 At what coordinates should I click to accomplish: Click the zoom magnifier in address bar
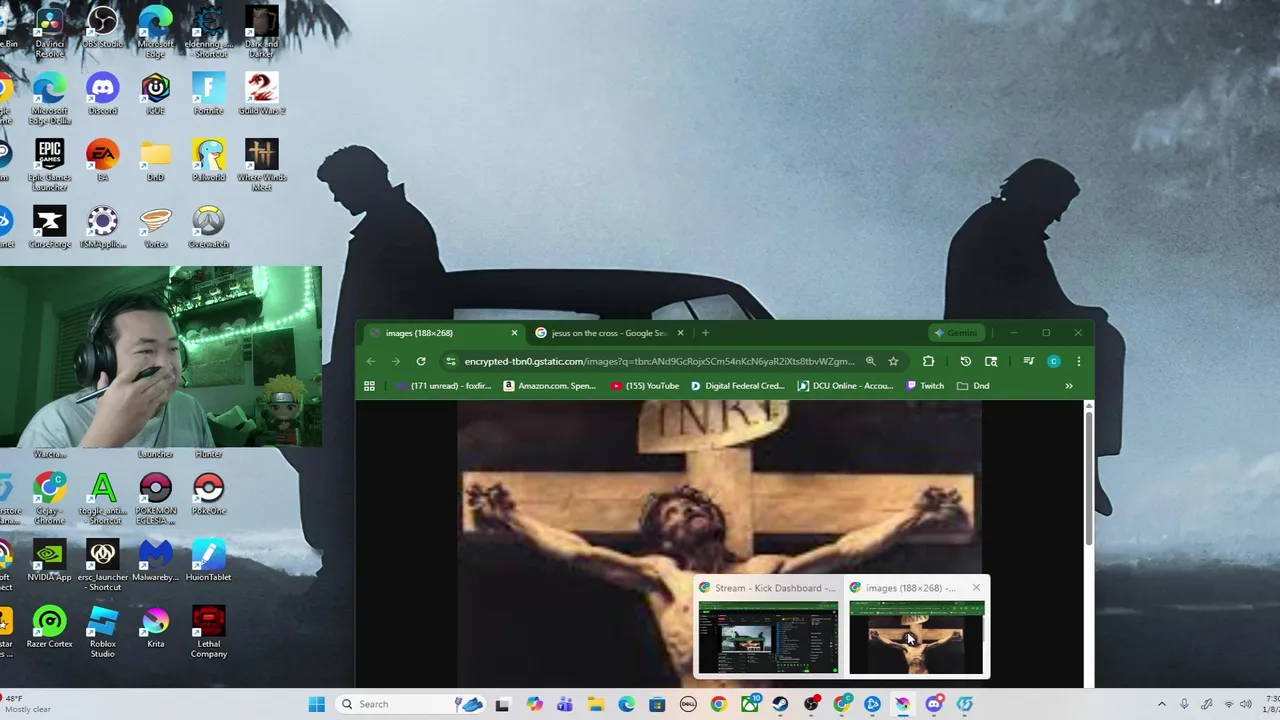tap(870, 361)
